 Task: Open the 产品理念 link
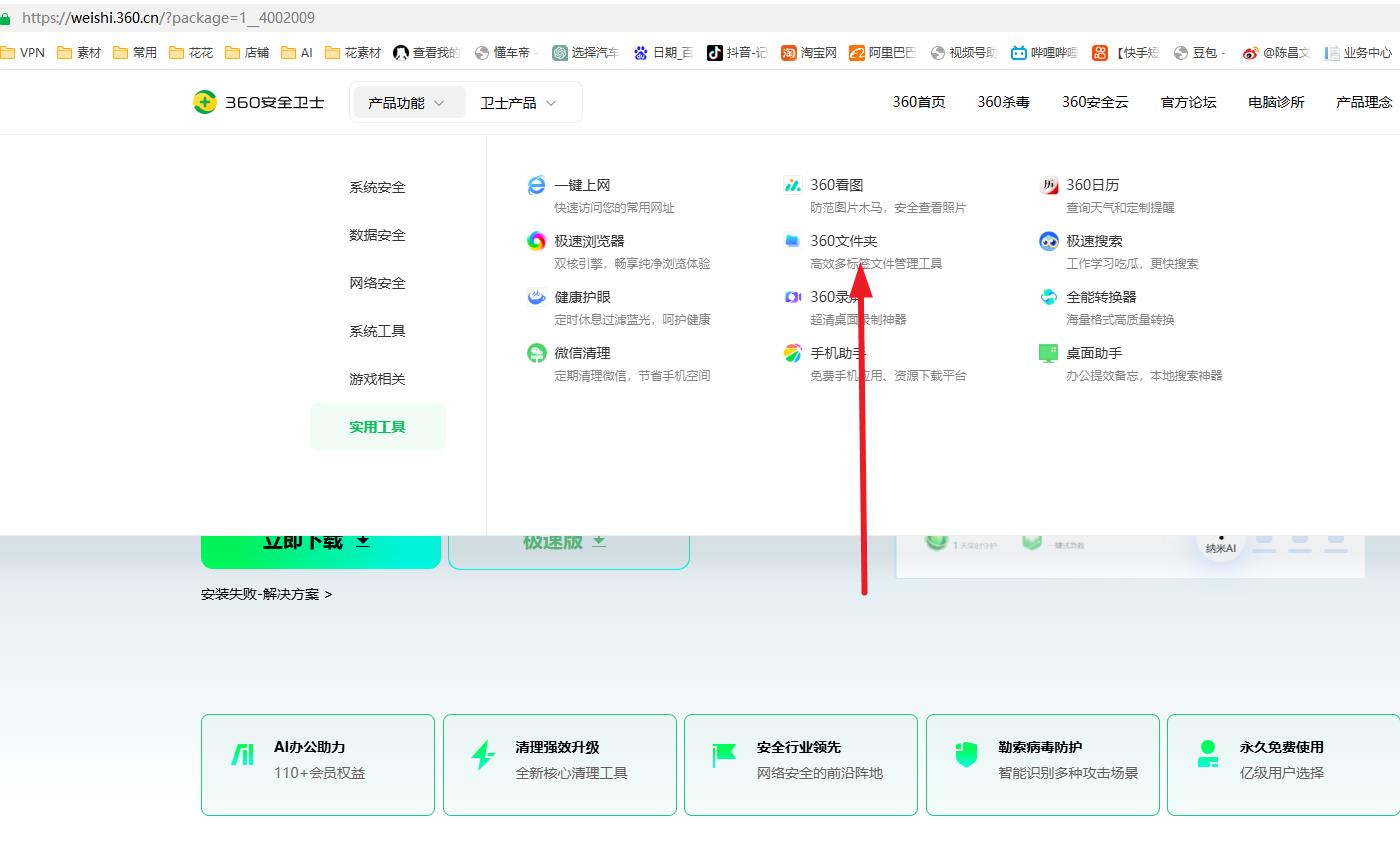(1364, 102)
